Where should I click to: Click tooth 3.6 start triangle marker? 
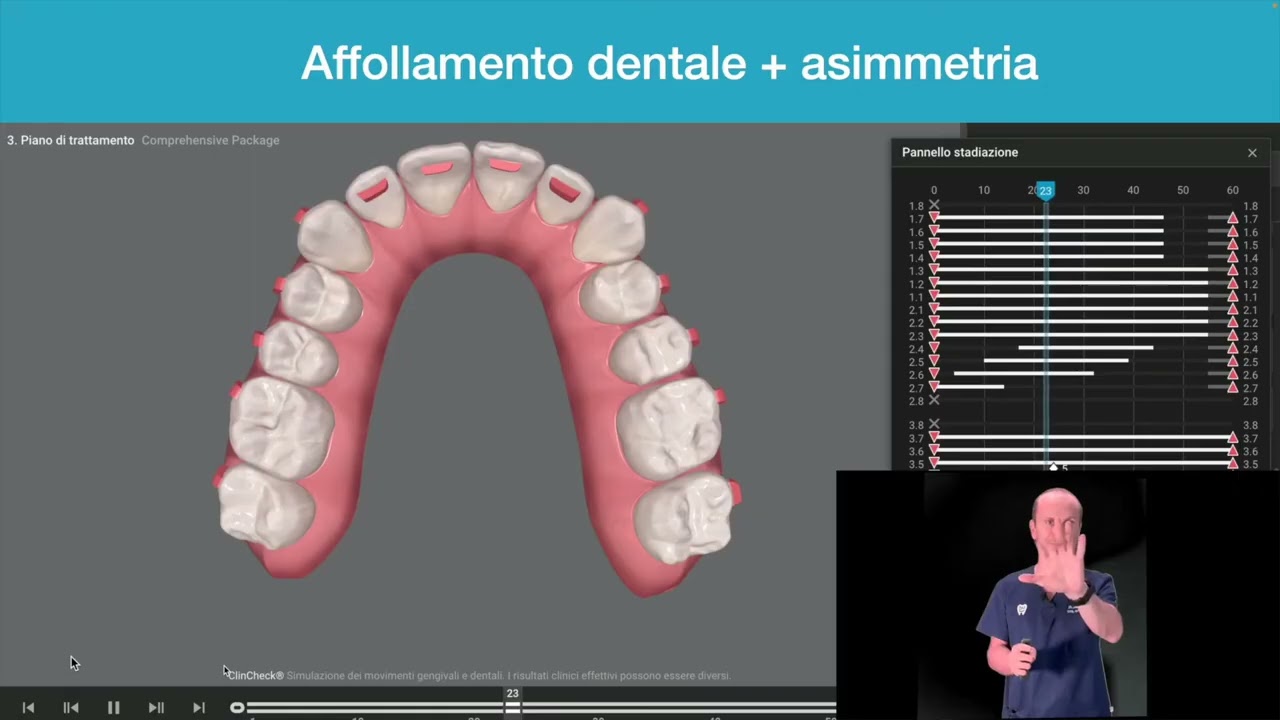(x=934, y=450)
